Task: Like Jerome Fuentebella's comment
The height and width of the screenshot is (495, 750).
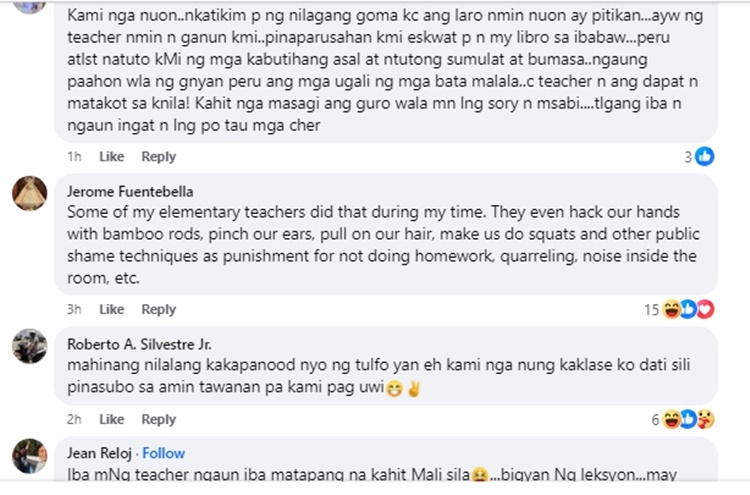Action: 111,310
